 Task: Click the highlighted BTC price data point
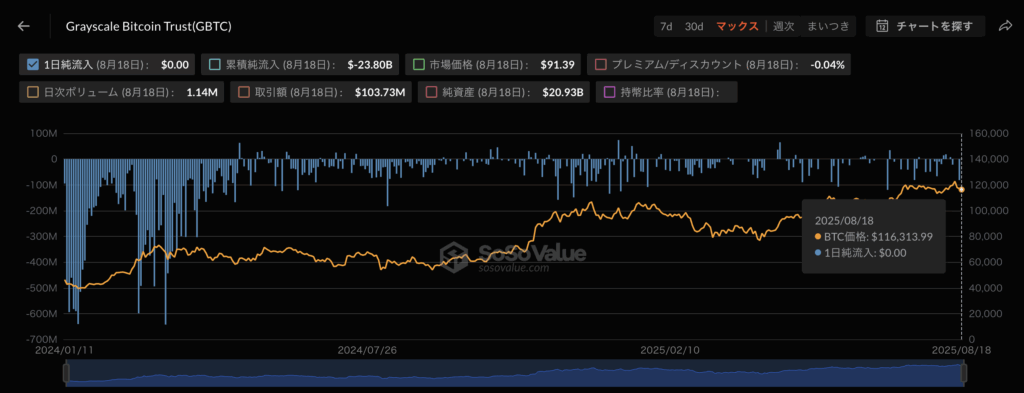(x=961, y=189)
